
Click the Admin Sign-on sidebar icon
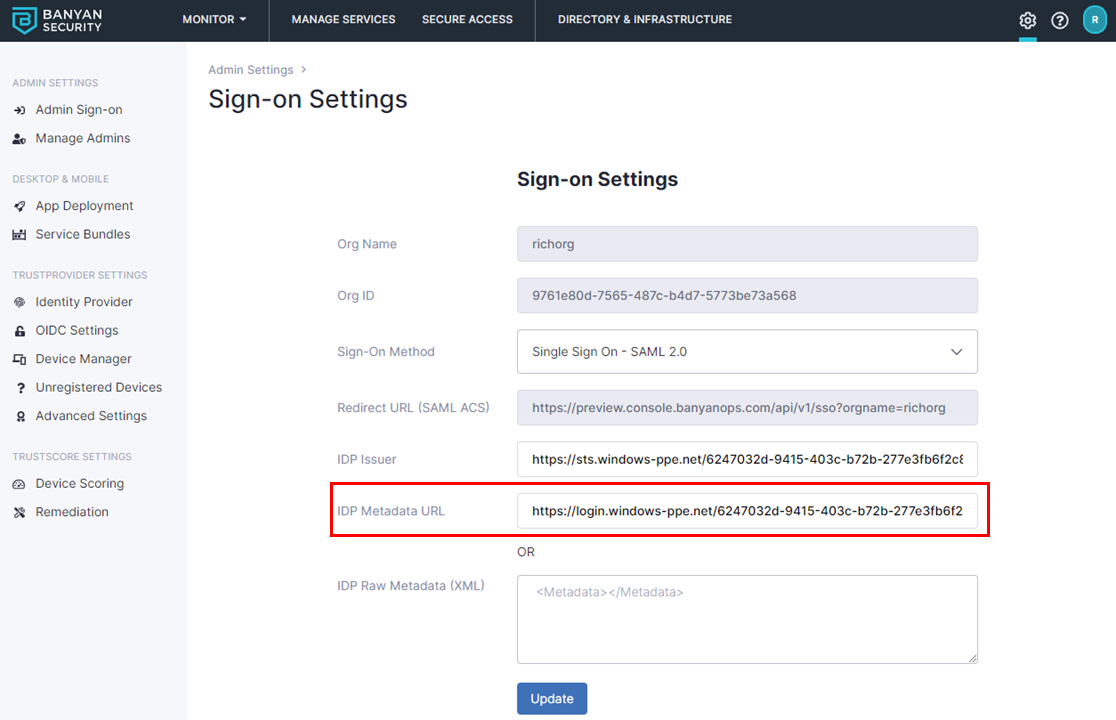pos(19,110)
